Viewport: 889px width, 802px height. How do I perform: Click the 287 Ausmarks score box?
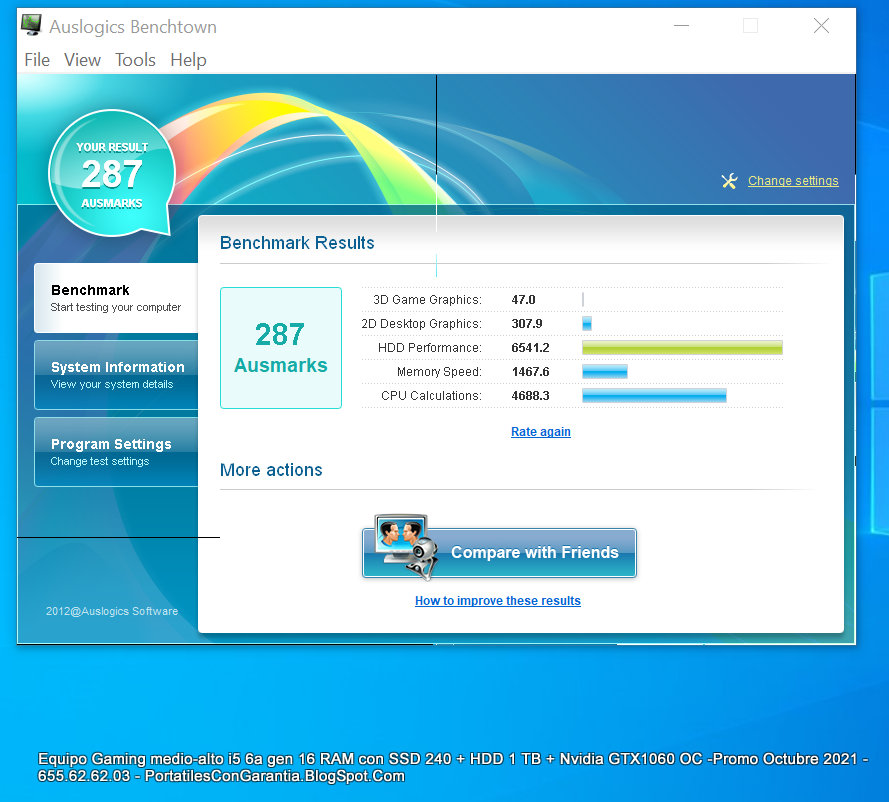click(x=281, y=348)
